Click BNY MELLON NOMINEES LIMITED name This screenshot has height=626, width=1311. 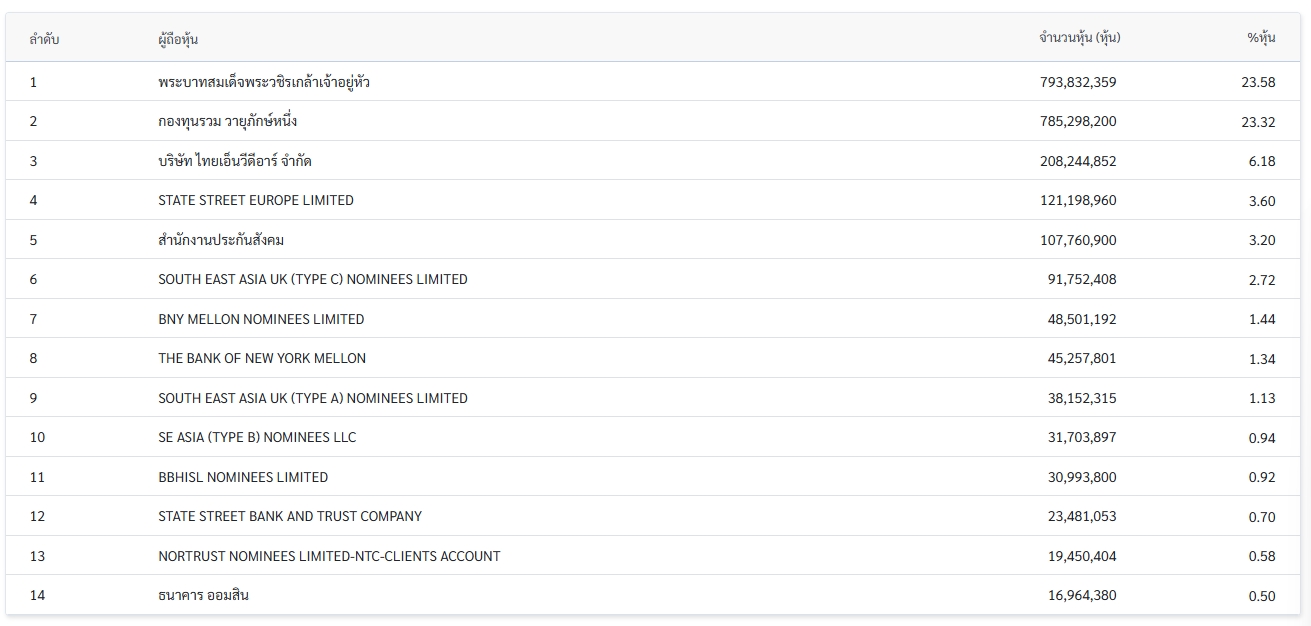click(x=261, y=319)
